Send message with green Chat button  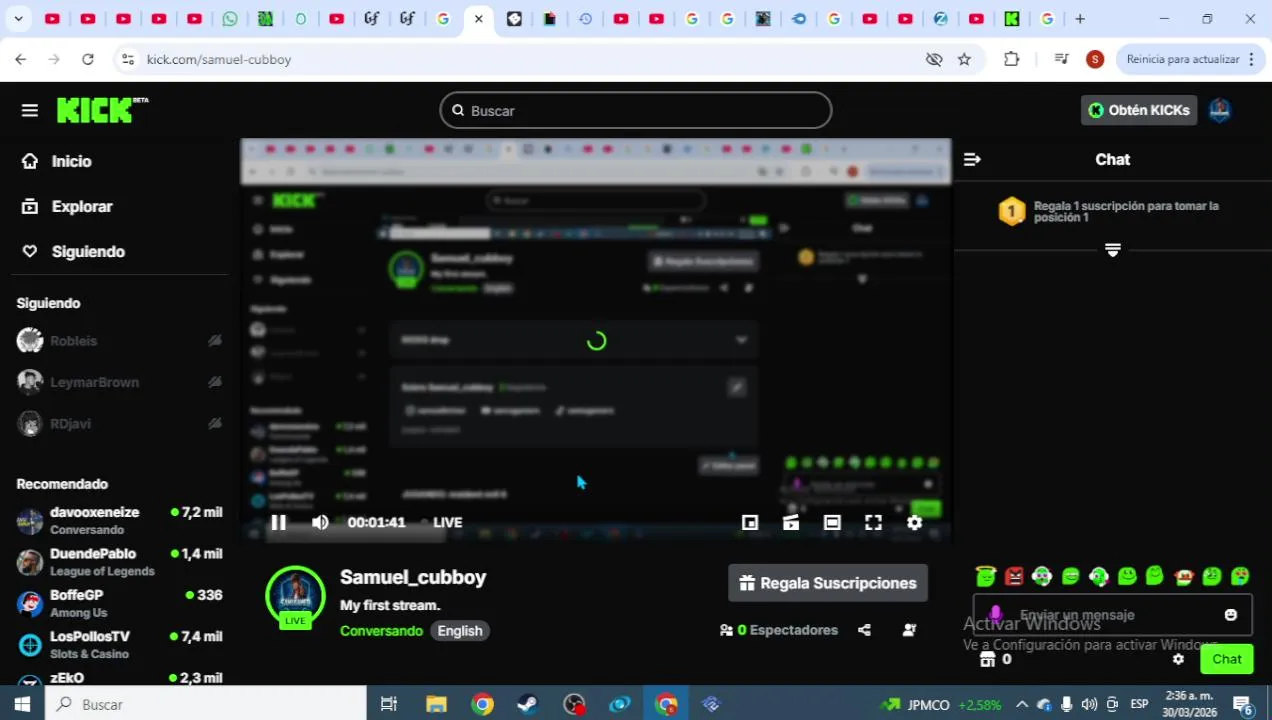1227,659
